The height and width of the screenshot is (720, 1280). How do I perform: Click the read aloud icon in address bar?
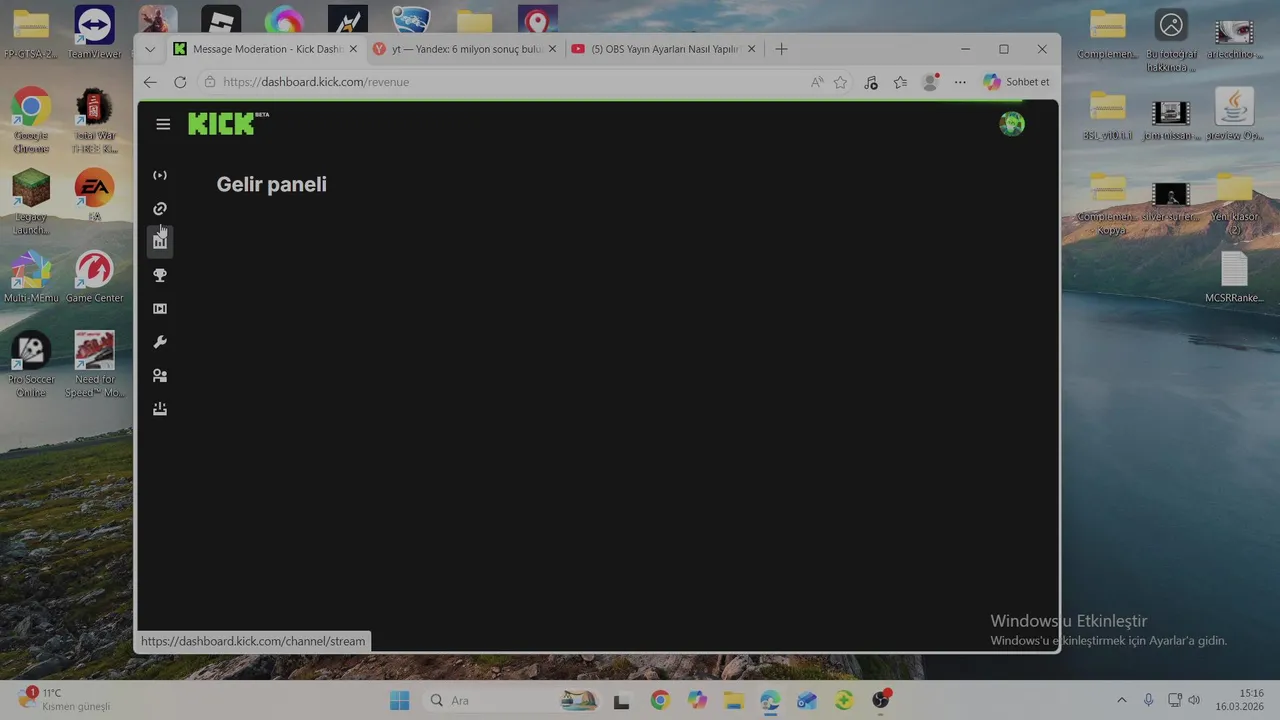coord(817,82)
